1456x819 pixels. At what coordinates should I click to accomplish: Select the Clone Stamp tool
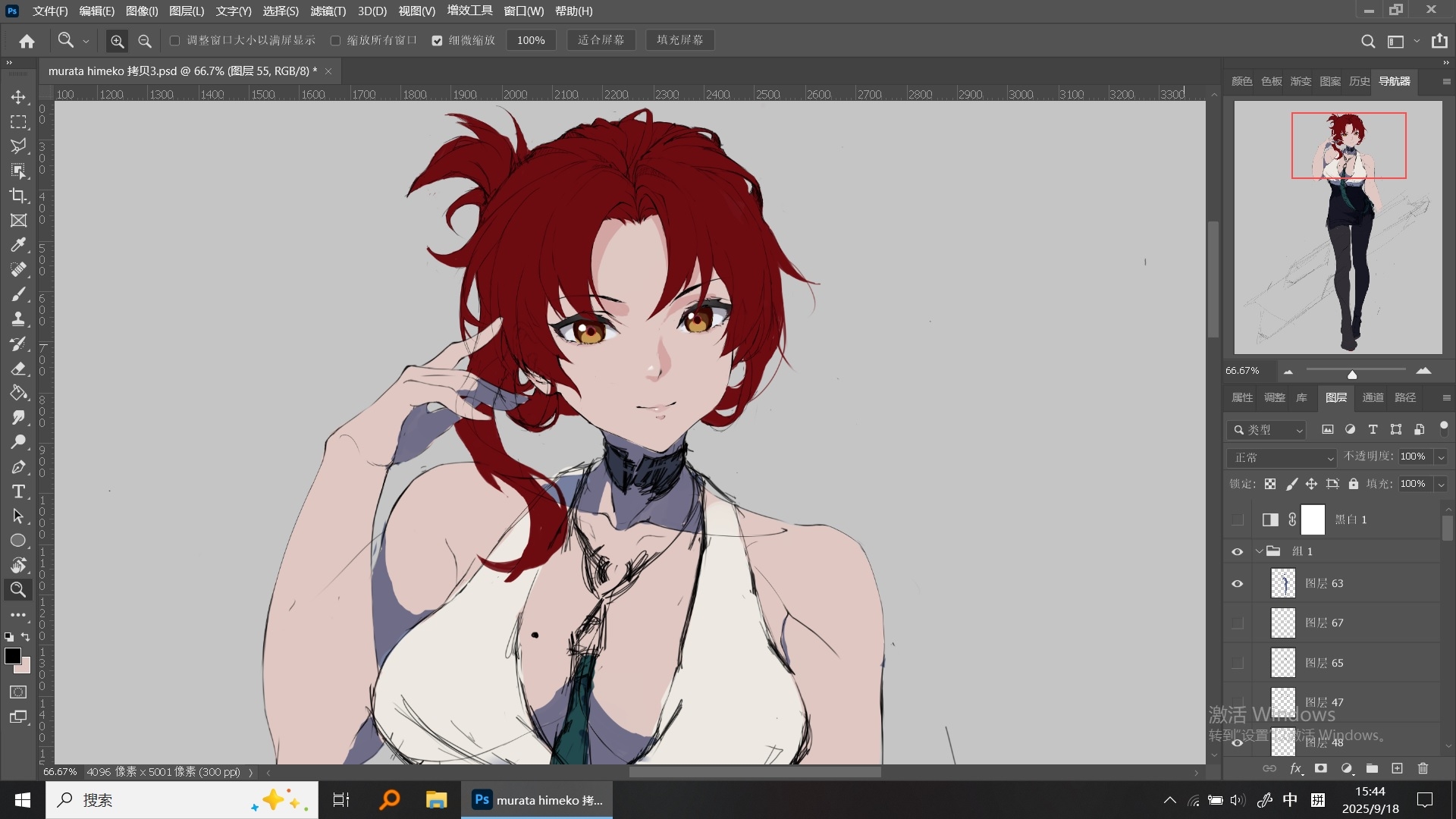pyautogui.click(x=18, y=319)
